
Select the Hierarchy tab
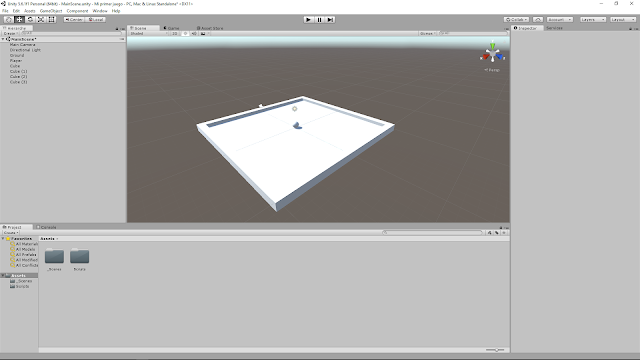pos(16,28)
